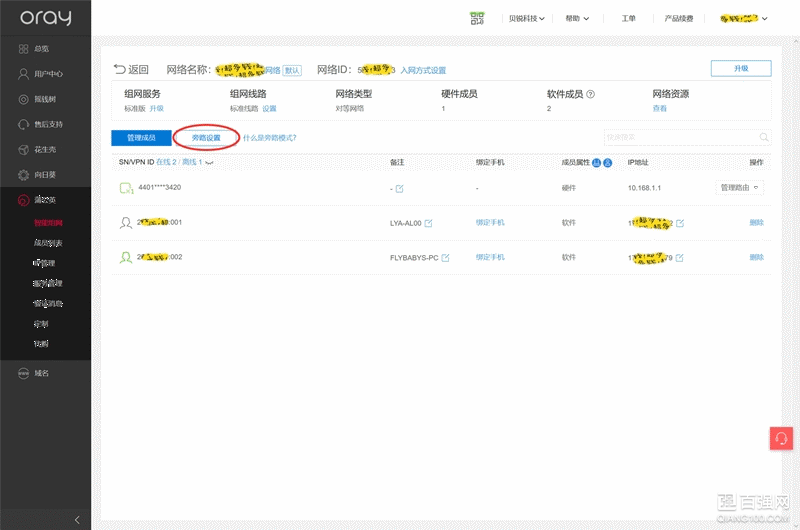Click 绑定手机 for FLYBABYS-PC row

pos(490,257)
